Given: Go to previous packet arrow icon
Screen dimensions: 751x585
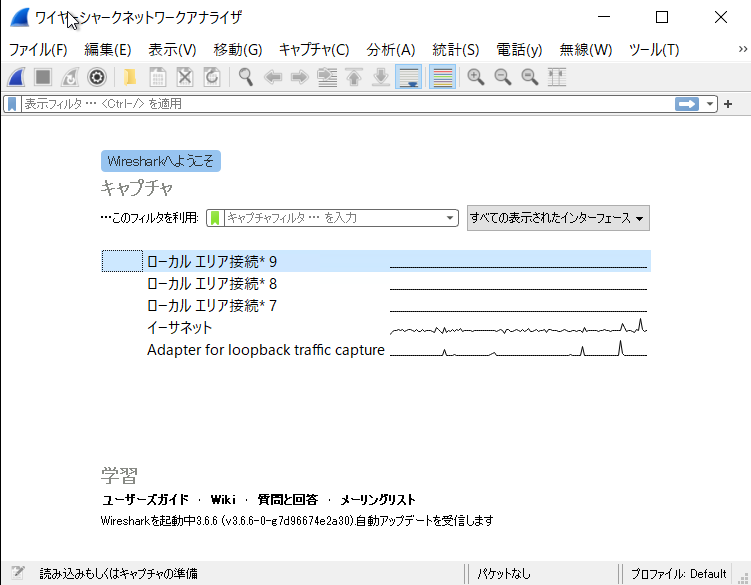Looking at the screenshot, I should coord(273,77).
